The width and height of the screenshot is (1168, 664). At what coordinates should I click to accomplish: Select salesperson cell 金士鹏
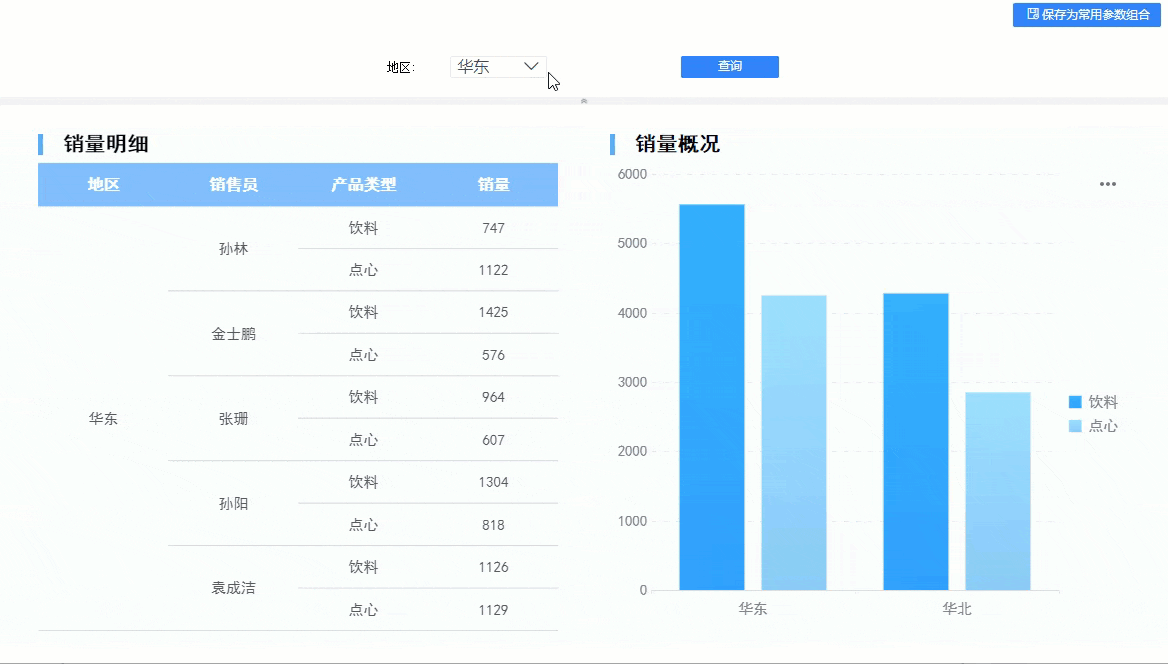point(233,334)
